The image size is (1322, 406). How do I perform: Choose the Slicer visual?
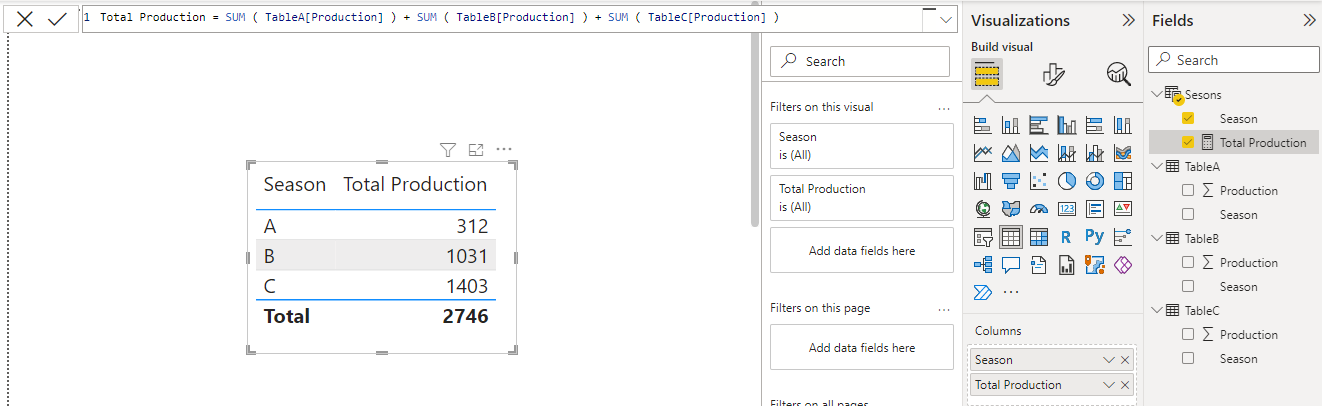tap(983, 237)
